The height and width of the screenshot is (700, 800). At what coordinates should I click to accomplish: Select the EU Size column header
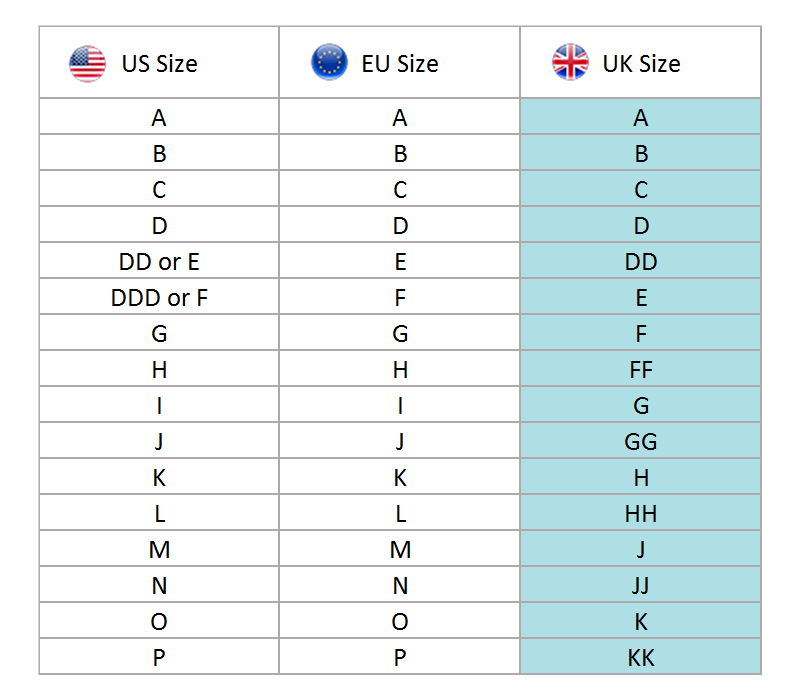400,64
